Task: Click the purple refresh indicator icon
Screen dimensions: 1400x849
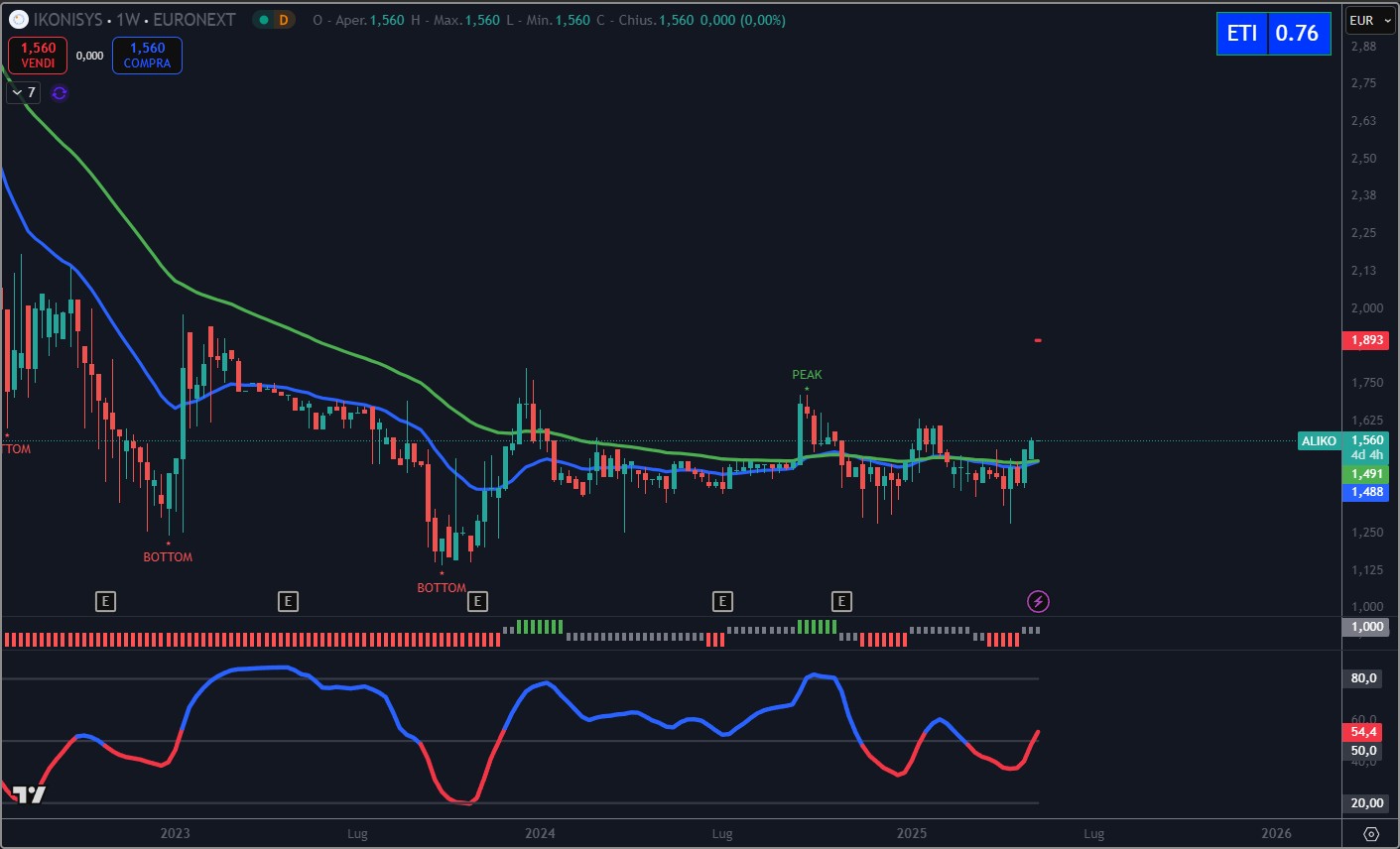Action: coord(60,93)
